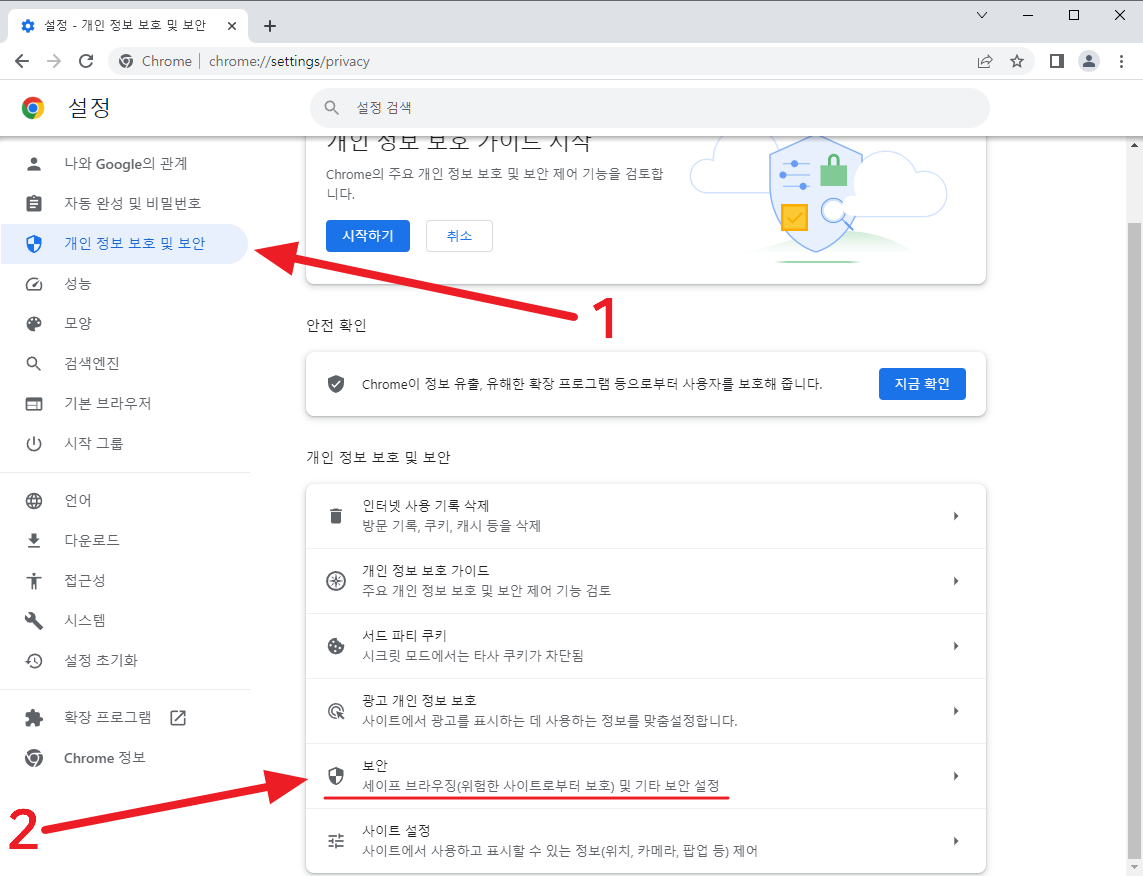
Task: Click the browser back arrow
Action: (22, 61)
